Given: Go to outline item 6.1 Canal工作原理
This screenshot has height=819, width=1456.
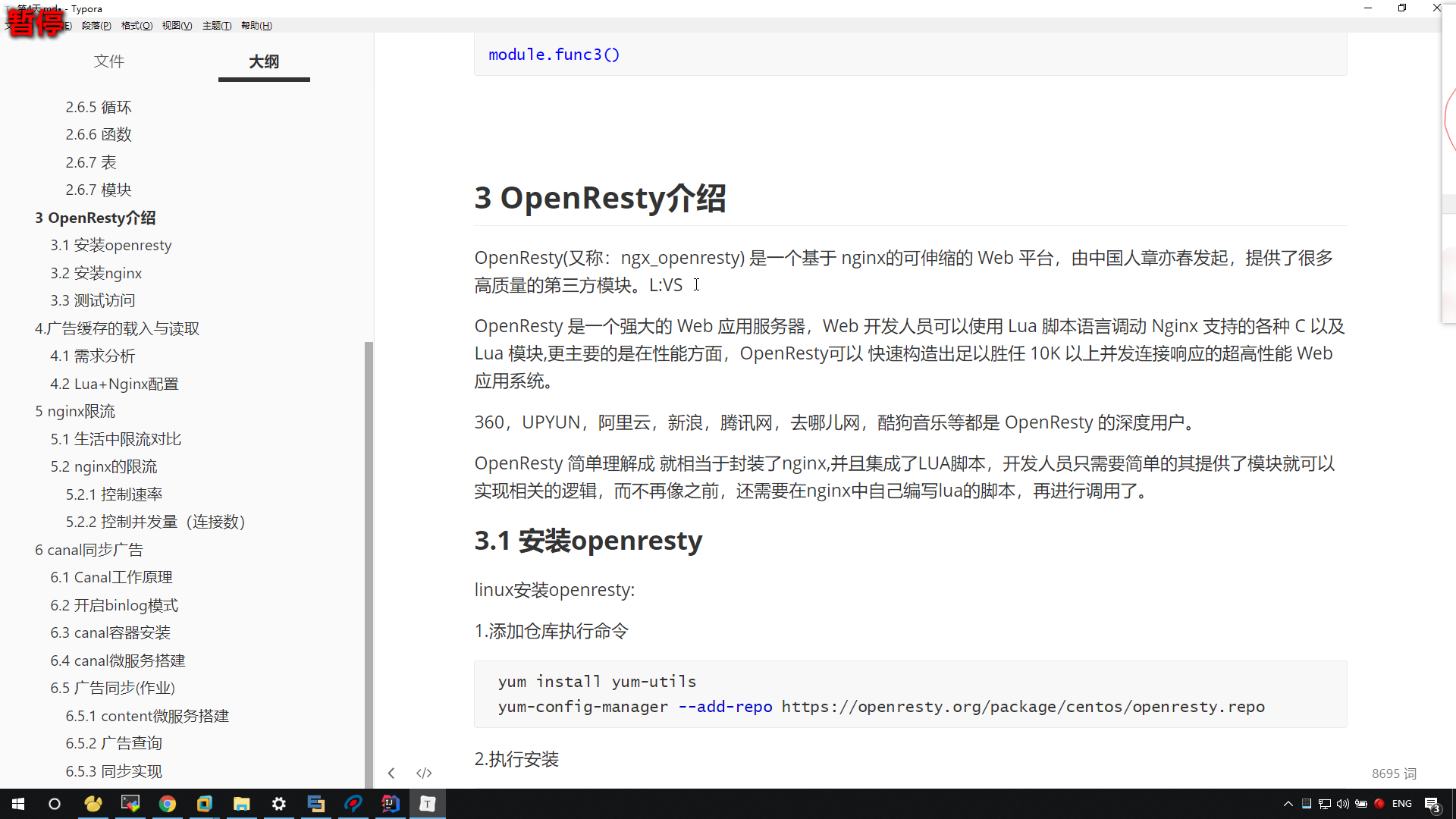Looking at the screenshot, I should pos(111,577).
